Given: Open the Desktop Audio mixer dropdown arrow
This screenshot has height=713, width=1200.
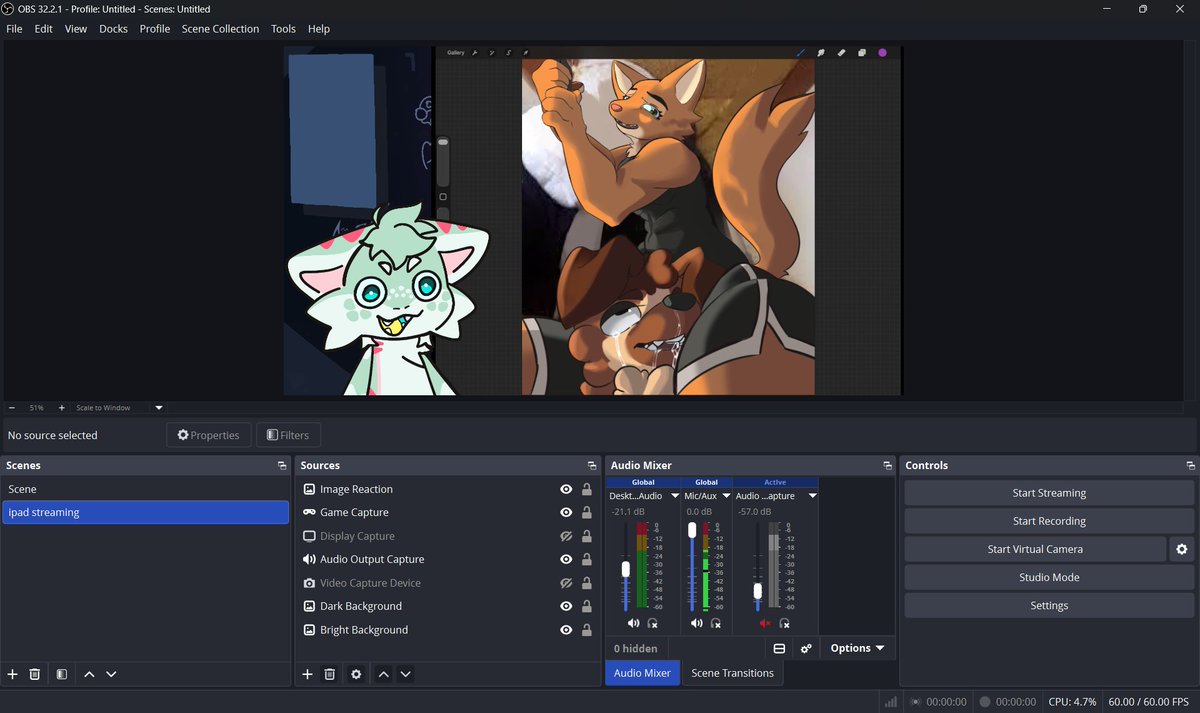Looking at the screenshot, I should click(x=675, y=496).
